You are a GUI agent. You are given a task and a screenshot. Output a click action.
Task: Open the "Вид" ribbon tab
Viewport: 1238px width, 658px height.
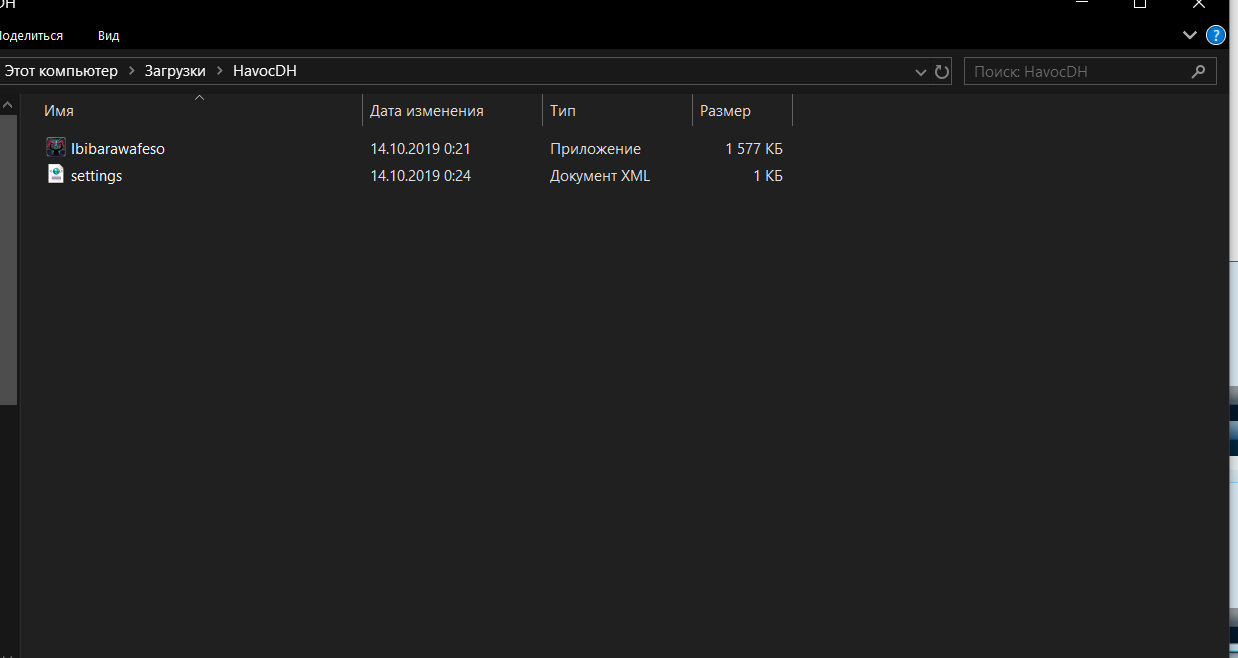108,35
